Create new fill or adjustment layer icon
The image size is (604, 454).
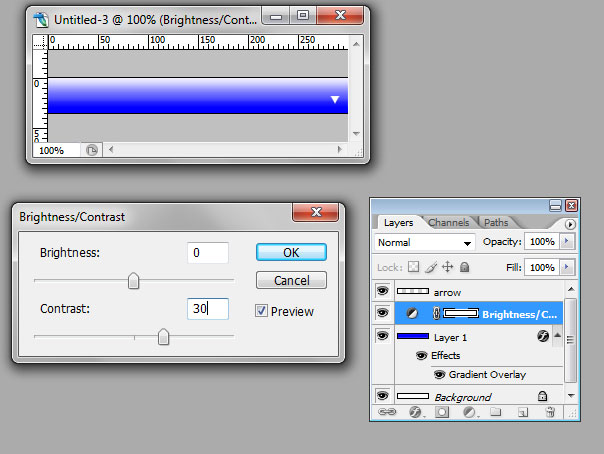(x=469, y=412)
